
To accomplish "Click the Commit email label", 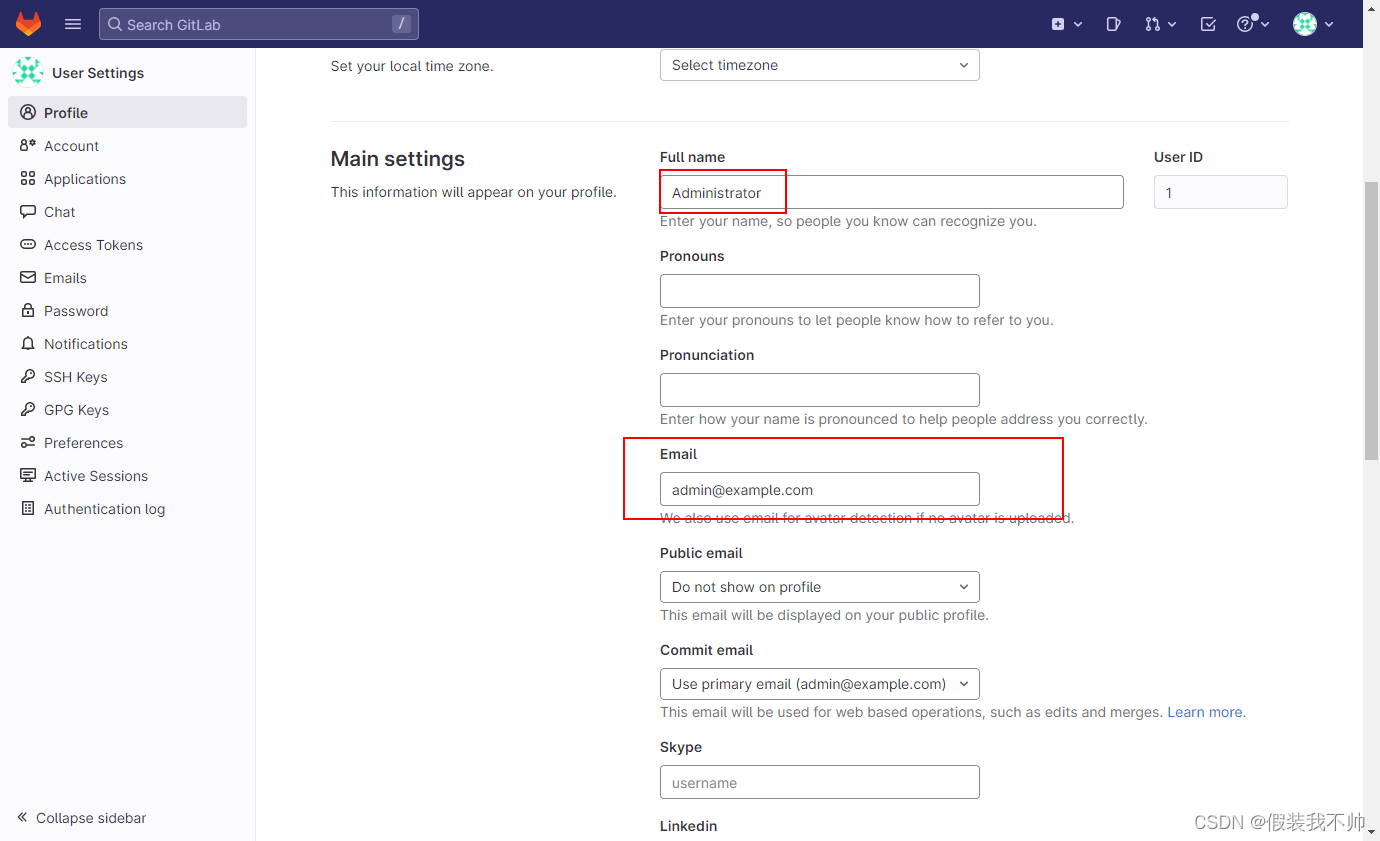I will pos(706,650).
